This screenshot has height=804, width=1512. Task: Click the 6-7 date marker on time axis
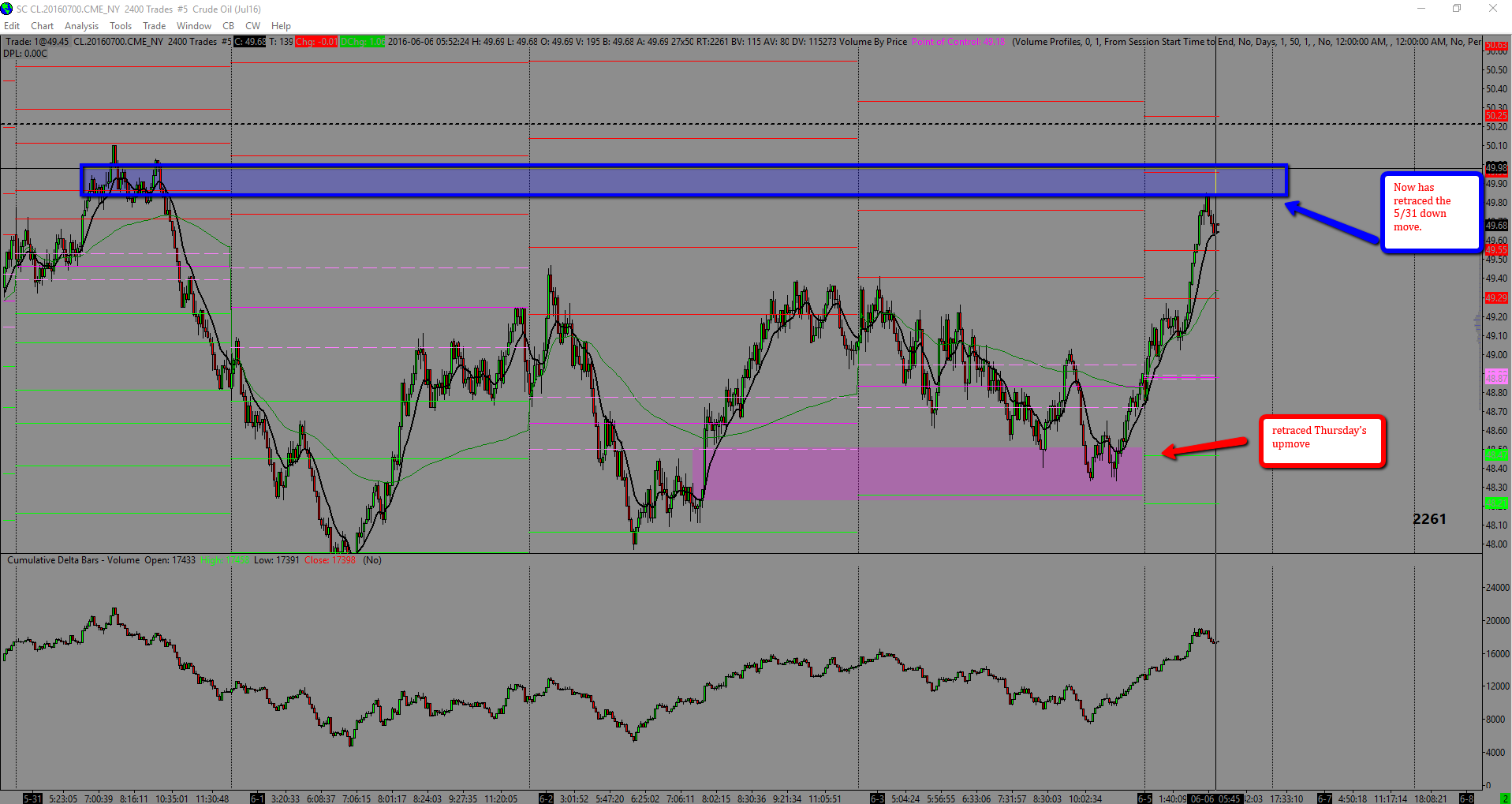(1324, 798)
